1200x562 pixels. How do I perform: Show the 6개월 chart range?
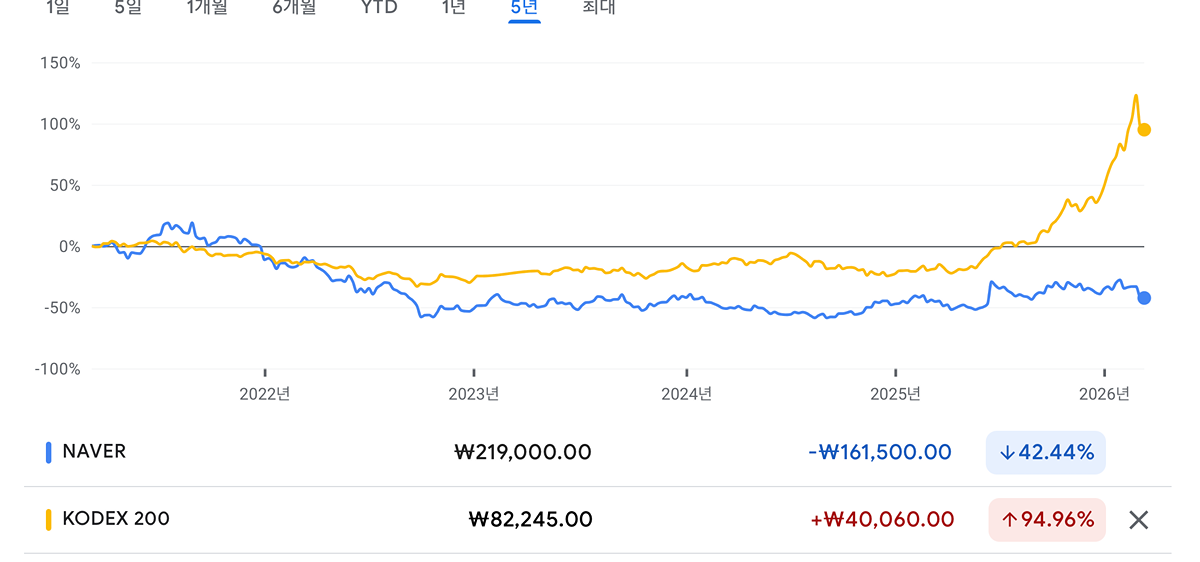(x=294, y=8)
